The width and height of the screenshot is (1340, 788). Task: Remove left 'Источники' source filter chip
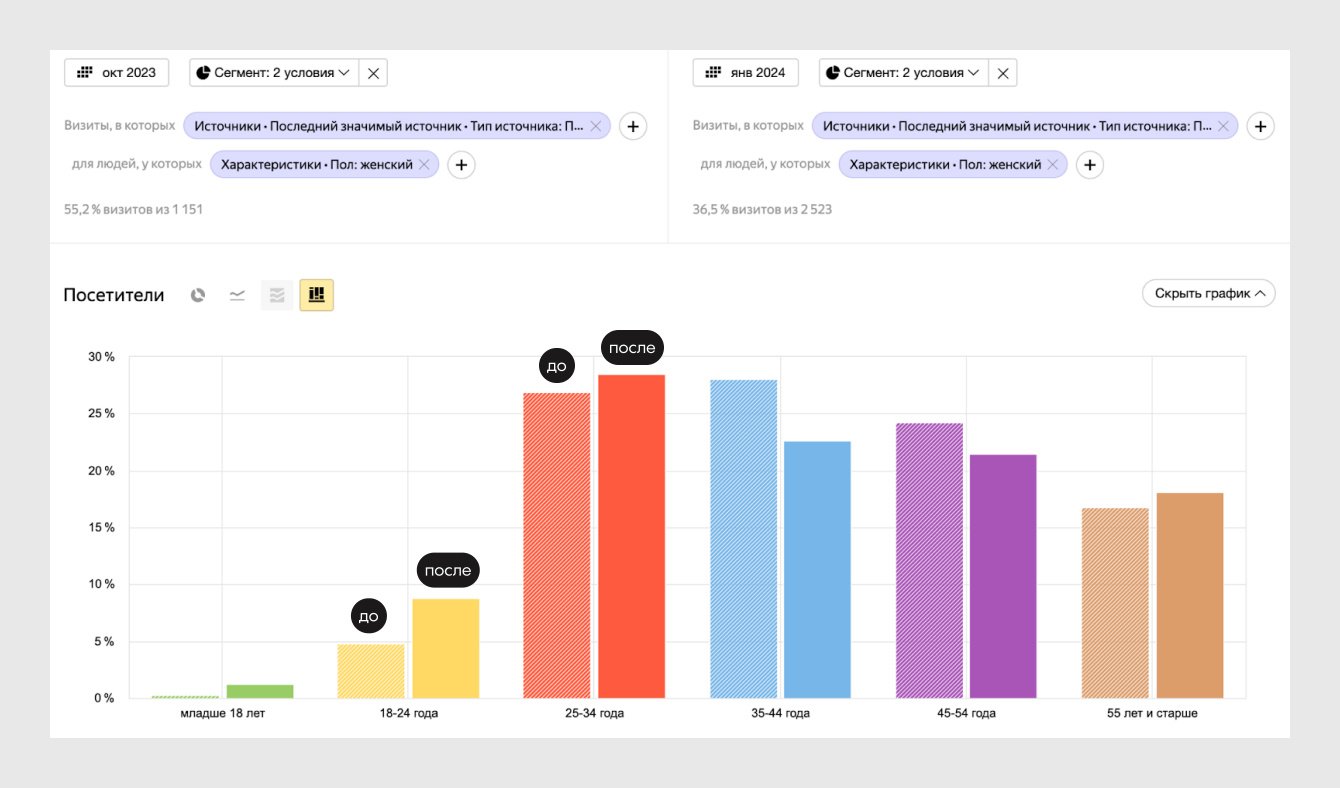(x=596, y=126)
